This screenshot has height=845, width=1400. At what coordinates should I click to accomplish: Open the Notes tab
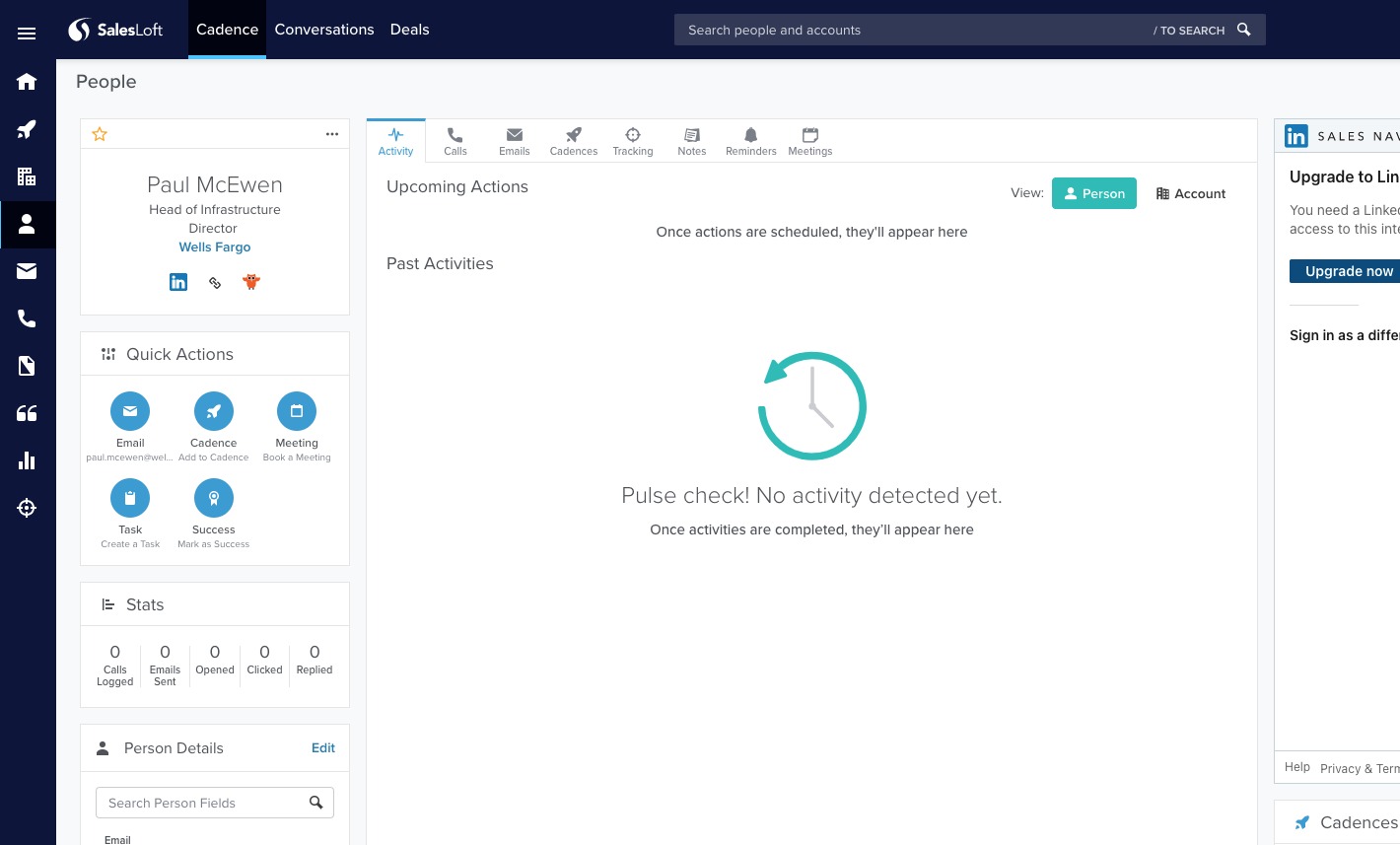[x=692, y=141]
